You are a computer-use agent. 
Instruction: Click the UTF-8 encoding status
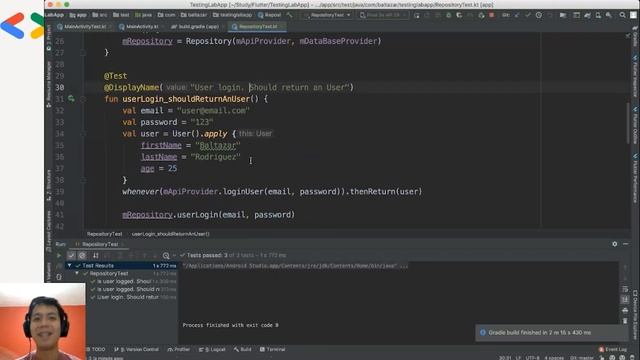[x=532, y=358]
